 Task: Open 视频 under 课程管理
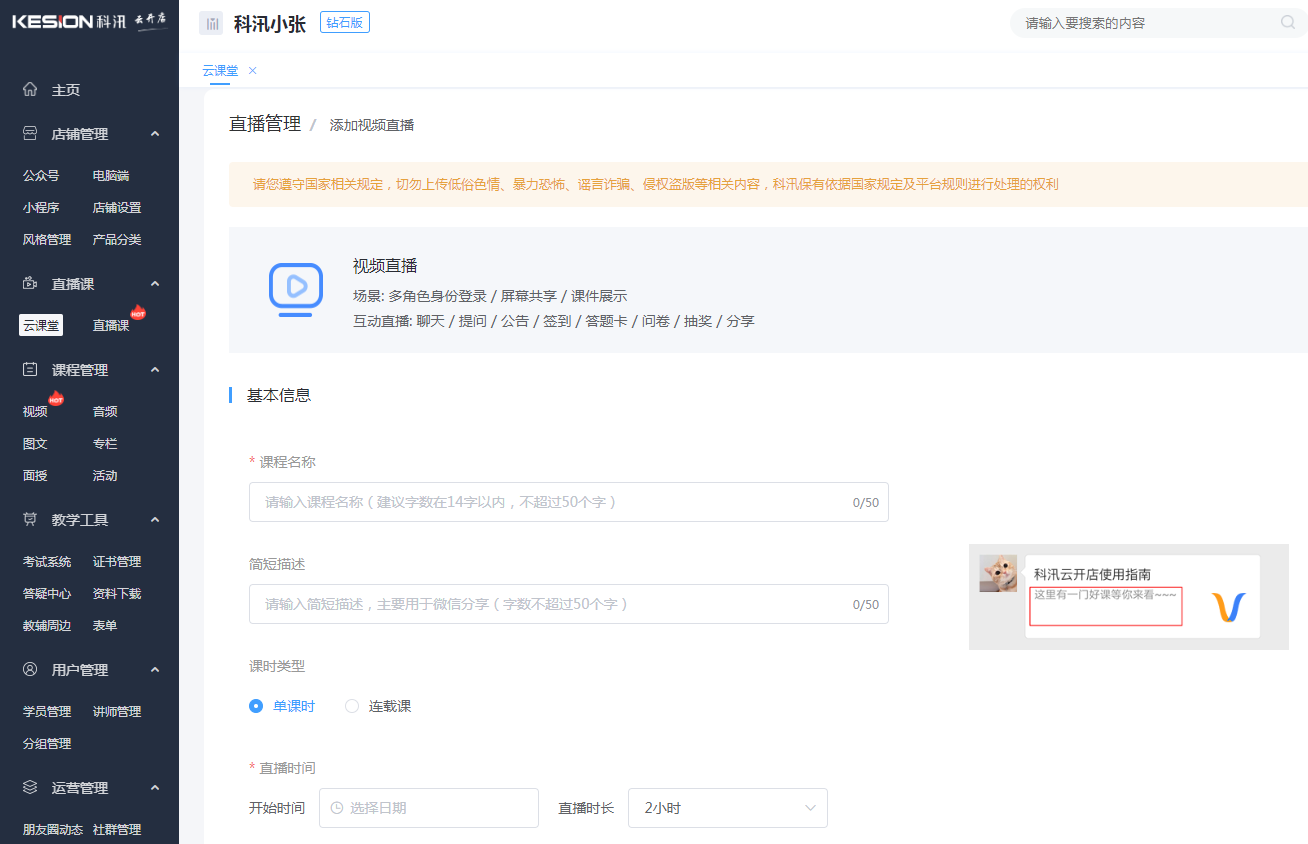[35, 410]
